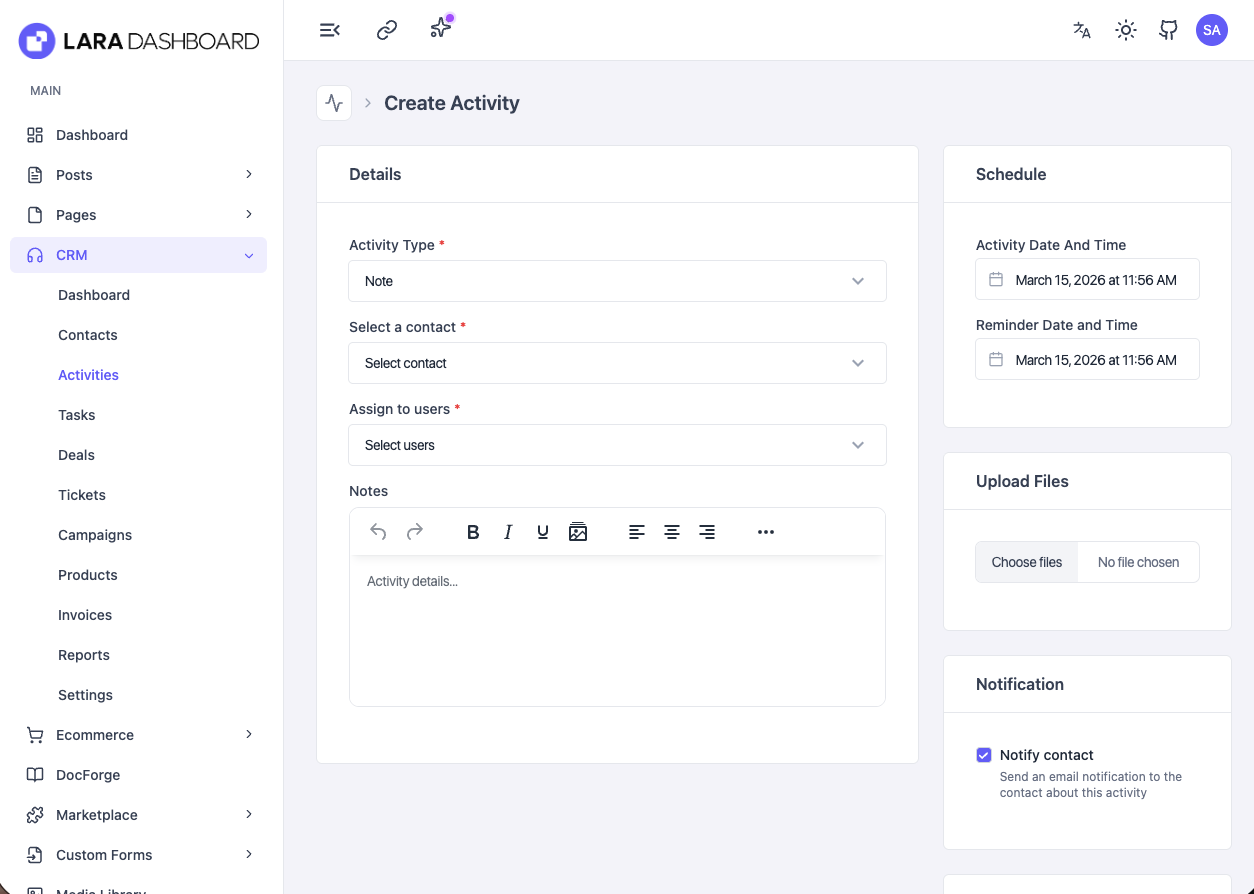This screenshot has width=1254, height=894.
Task: Undo last edit in Notes editor
Action: (378, 532)
